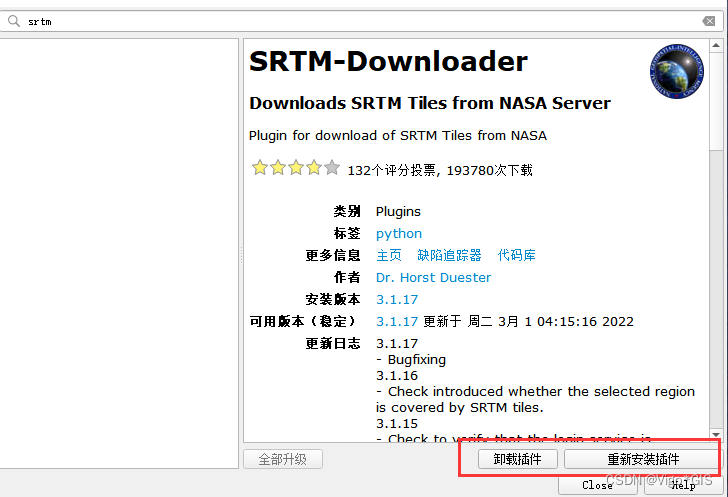This screenshot has height=497, width=728.
Task: Open the 缺陷追踪器 bug tracker link
Action: tap(449, 255)
